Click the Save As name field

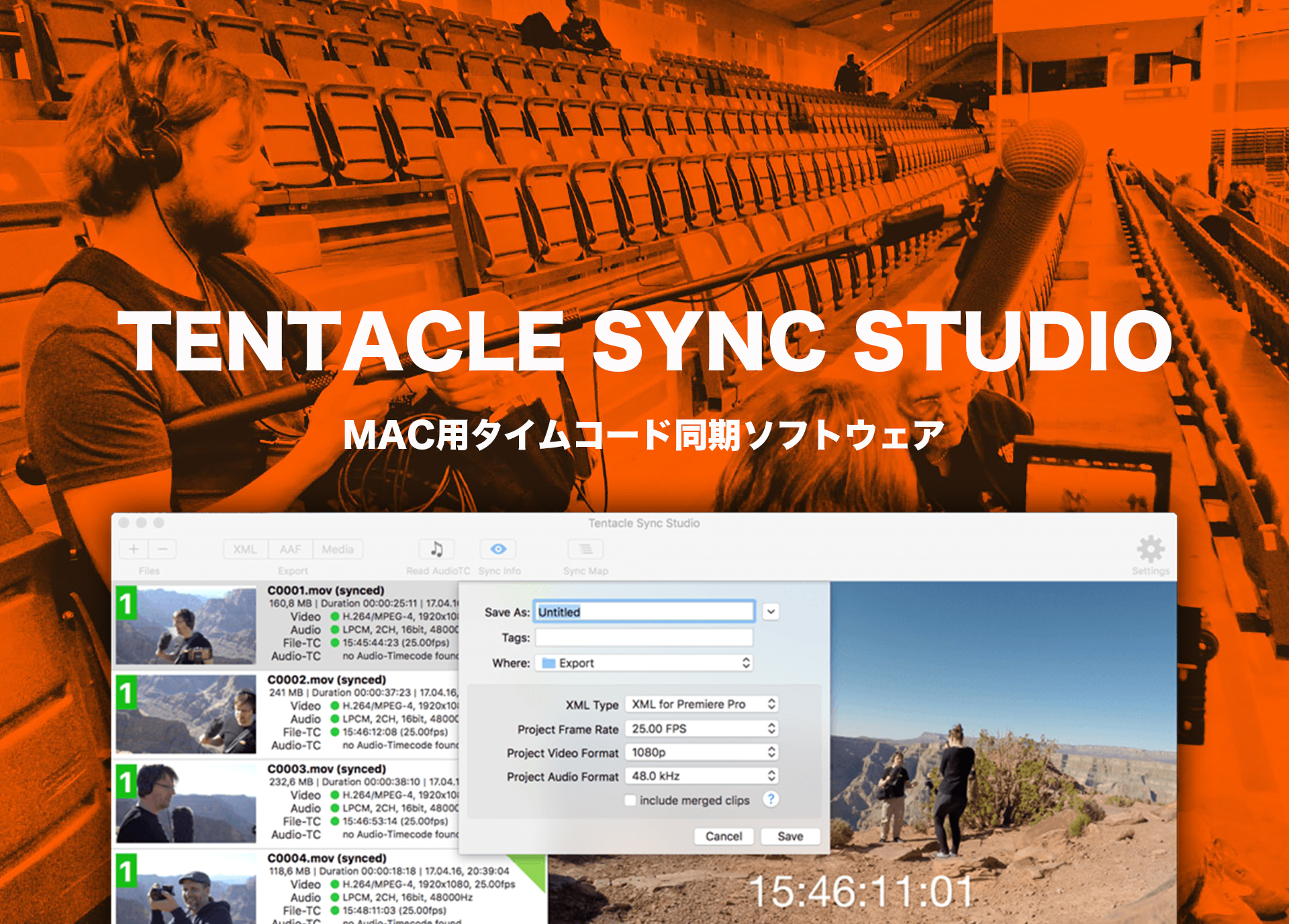click(644, 611)
